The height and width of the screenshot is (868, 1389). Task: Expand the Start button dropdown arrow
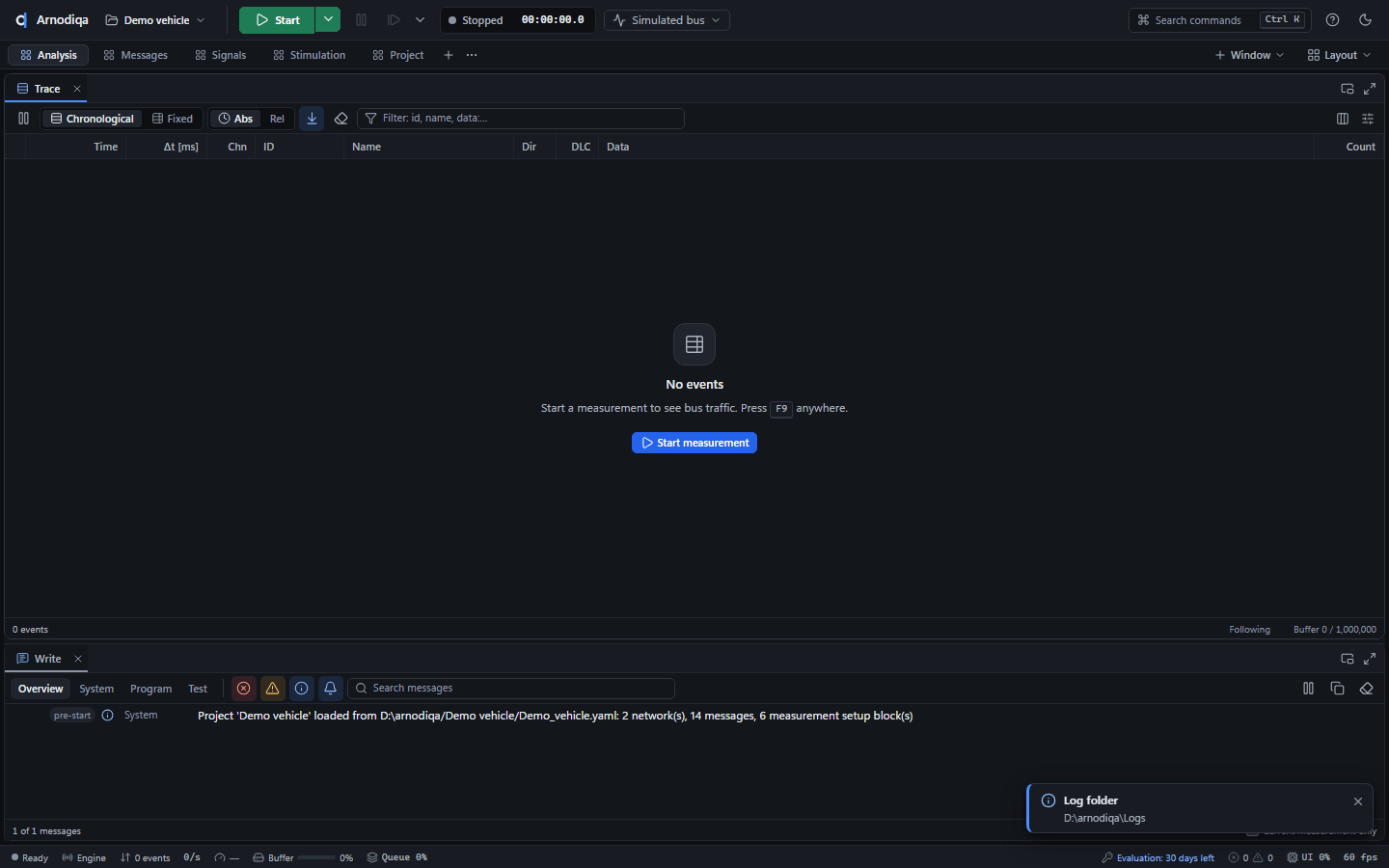click(328, 20)
